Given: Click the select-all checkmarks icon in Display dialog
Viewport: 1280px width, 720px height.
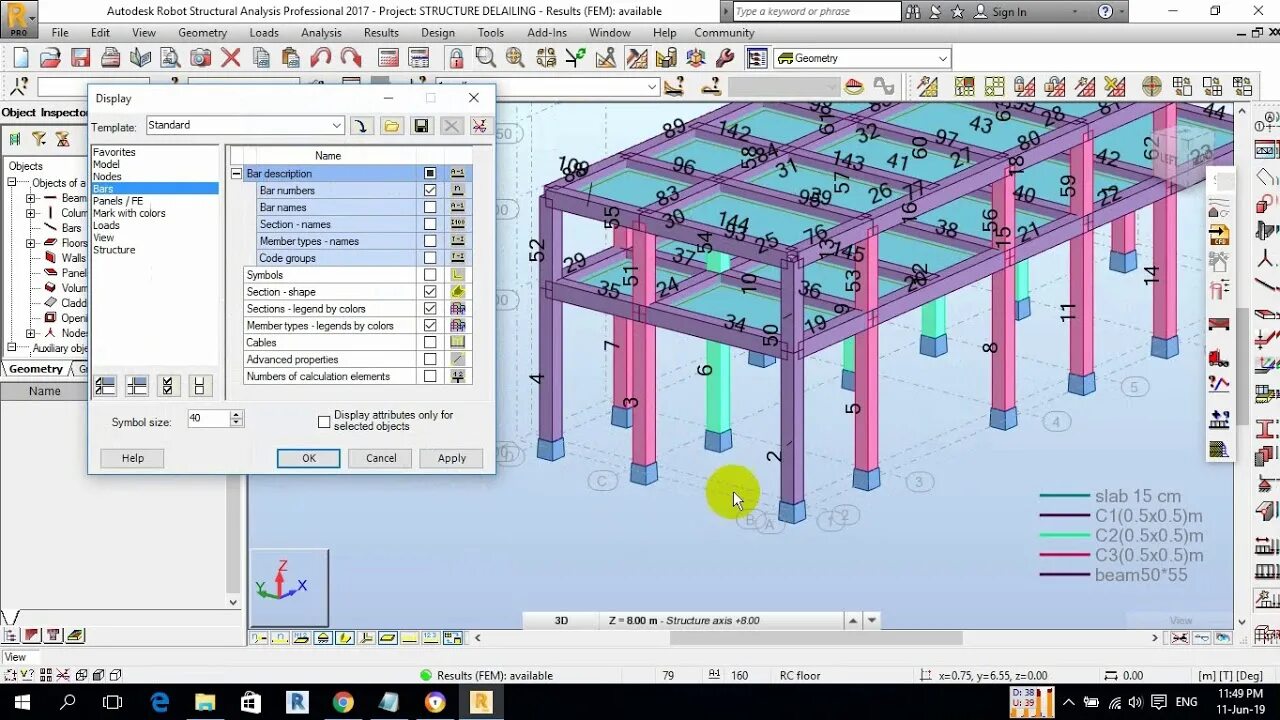Looking at the screenshot, I should (x=168, y=385).
